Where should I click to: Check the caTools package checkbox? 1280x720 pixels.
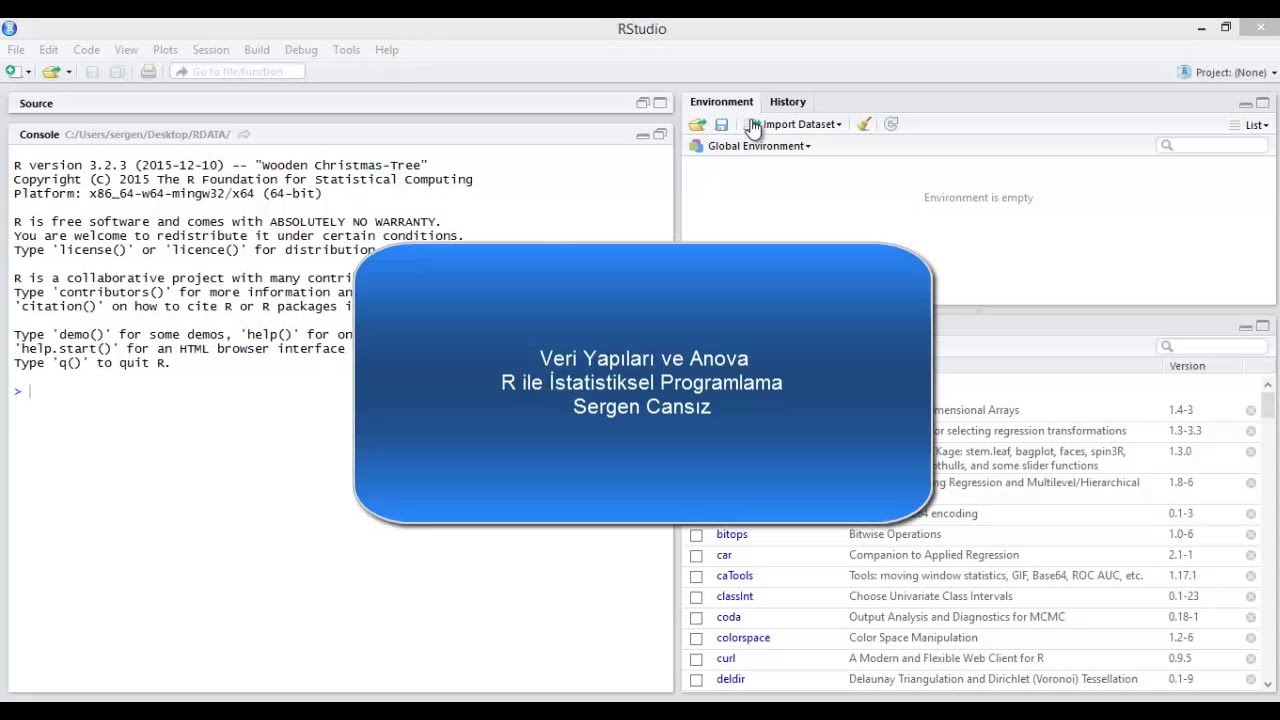click(x=696, y=576)
